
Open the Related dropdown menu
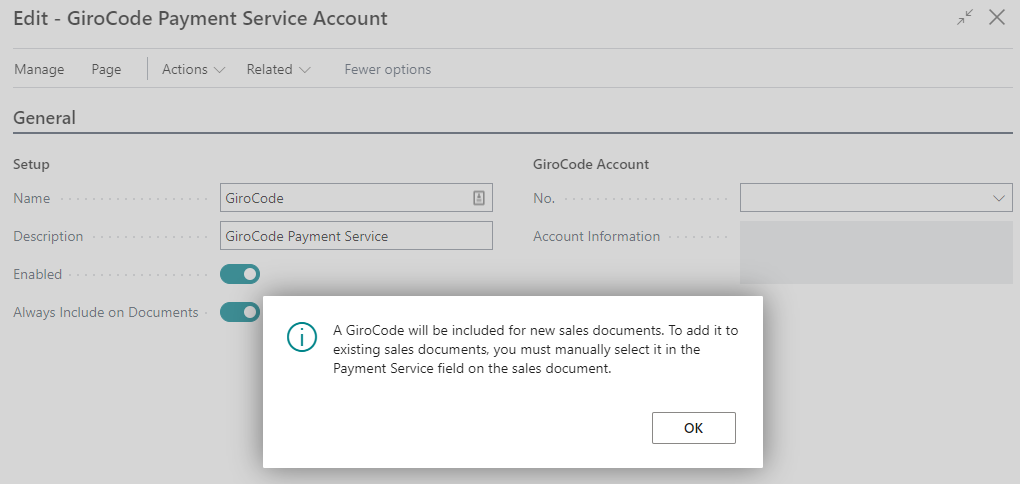point(279,69)
